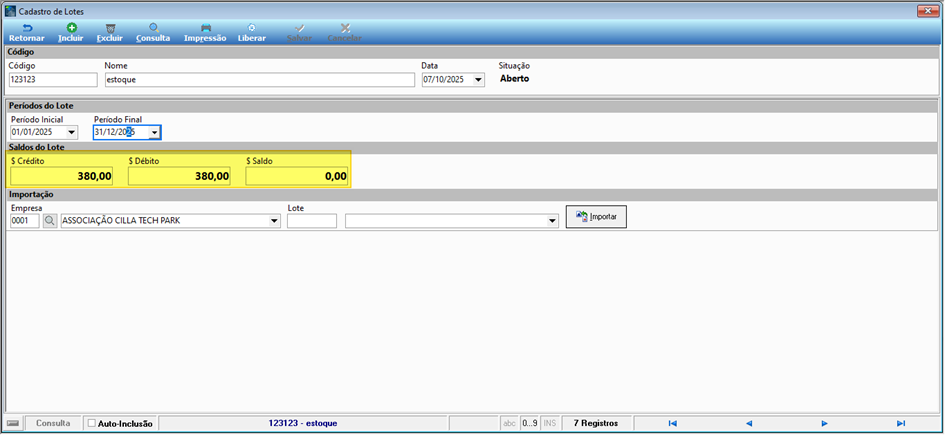
Task: Search company with the magnifier button
Action: click(x=49, y=221)
